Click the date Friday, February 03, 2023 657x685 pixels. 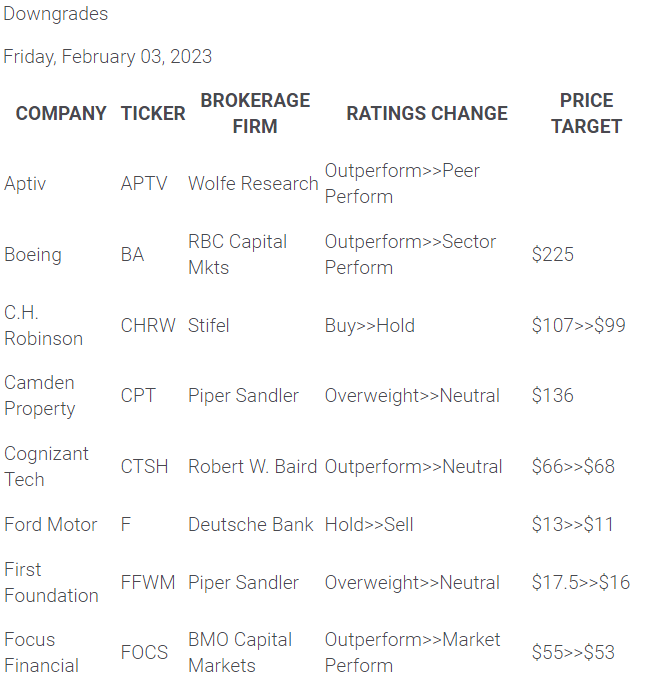107,56
